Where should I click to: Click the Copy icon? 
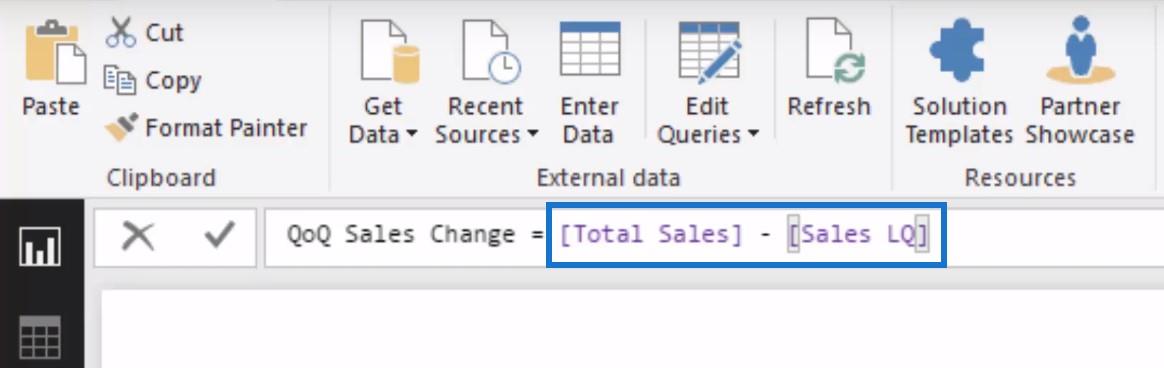[120, 80]
